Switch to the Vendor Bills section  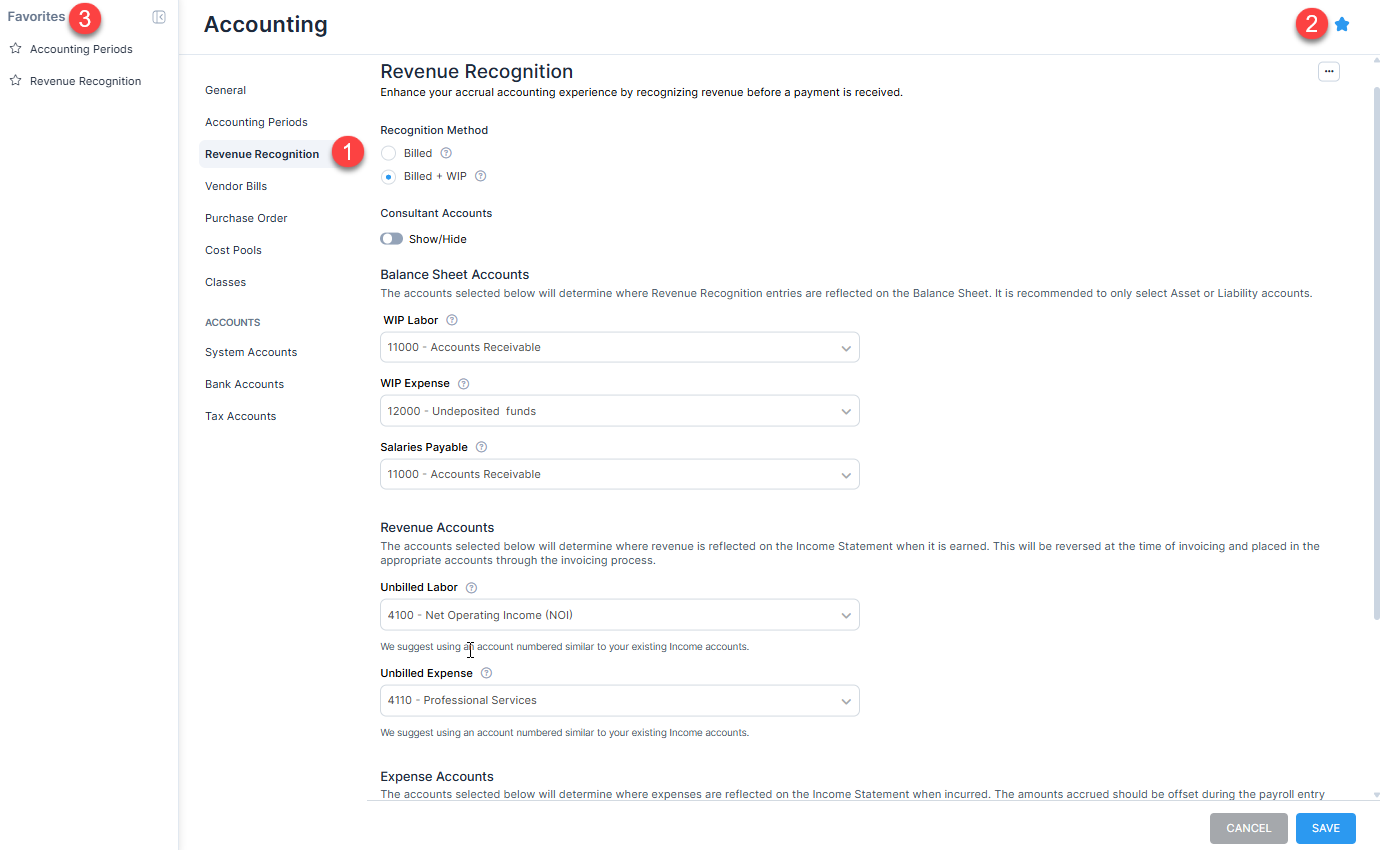(236, 185)
